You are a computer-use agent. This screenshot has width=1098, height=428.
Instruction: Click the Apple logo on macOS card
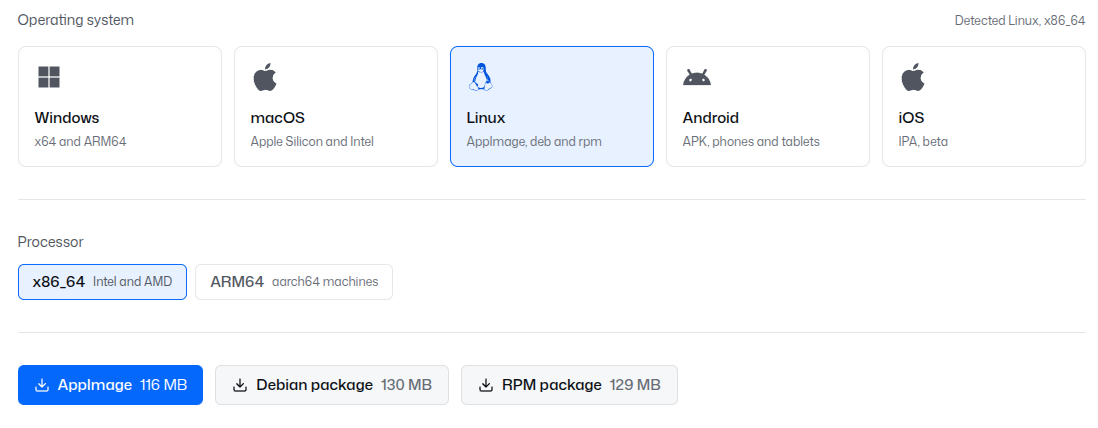[x=264, y=77]
